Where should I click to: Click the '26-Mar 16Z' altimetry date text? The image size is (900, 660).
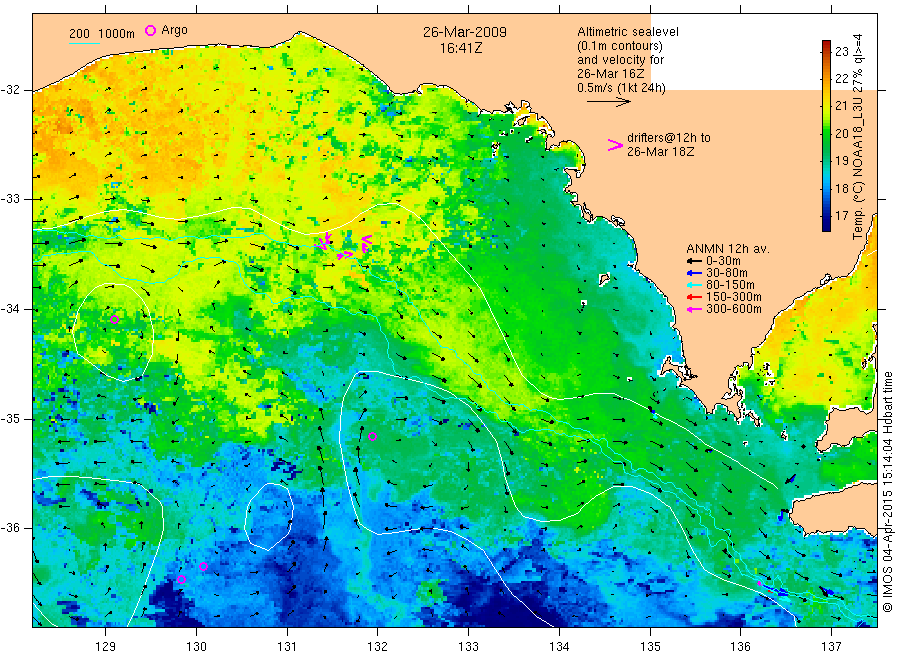click(611, 74)
